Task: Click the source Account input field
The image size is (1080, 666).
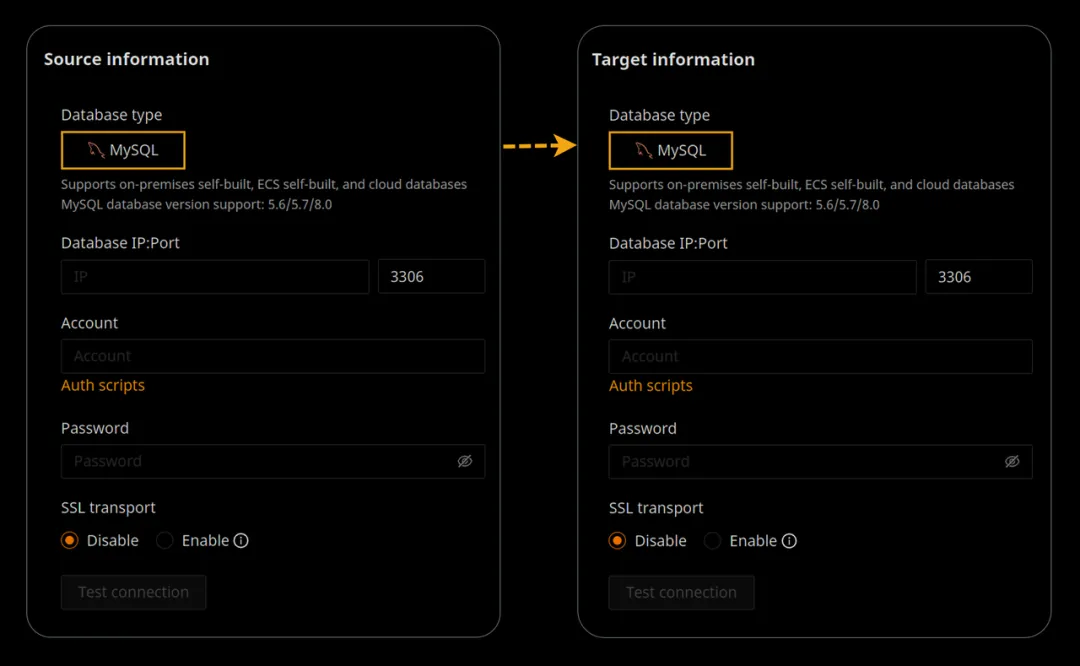Action: tap(273, 356)
